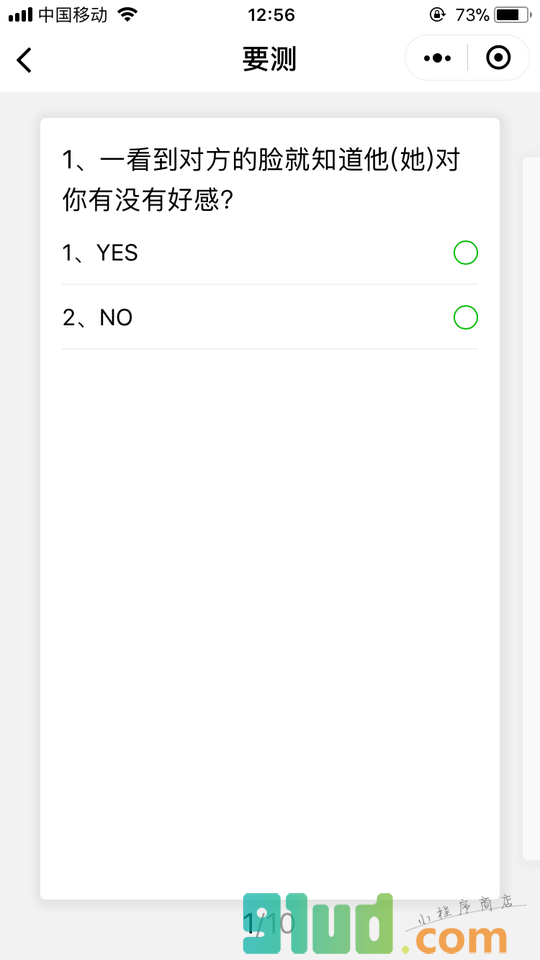This screenshot has height=960, width=540.
Task: Choose the "2、NO" answer row
Action: point(270,318)
